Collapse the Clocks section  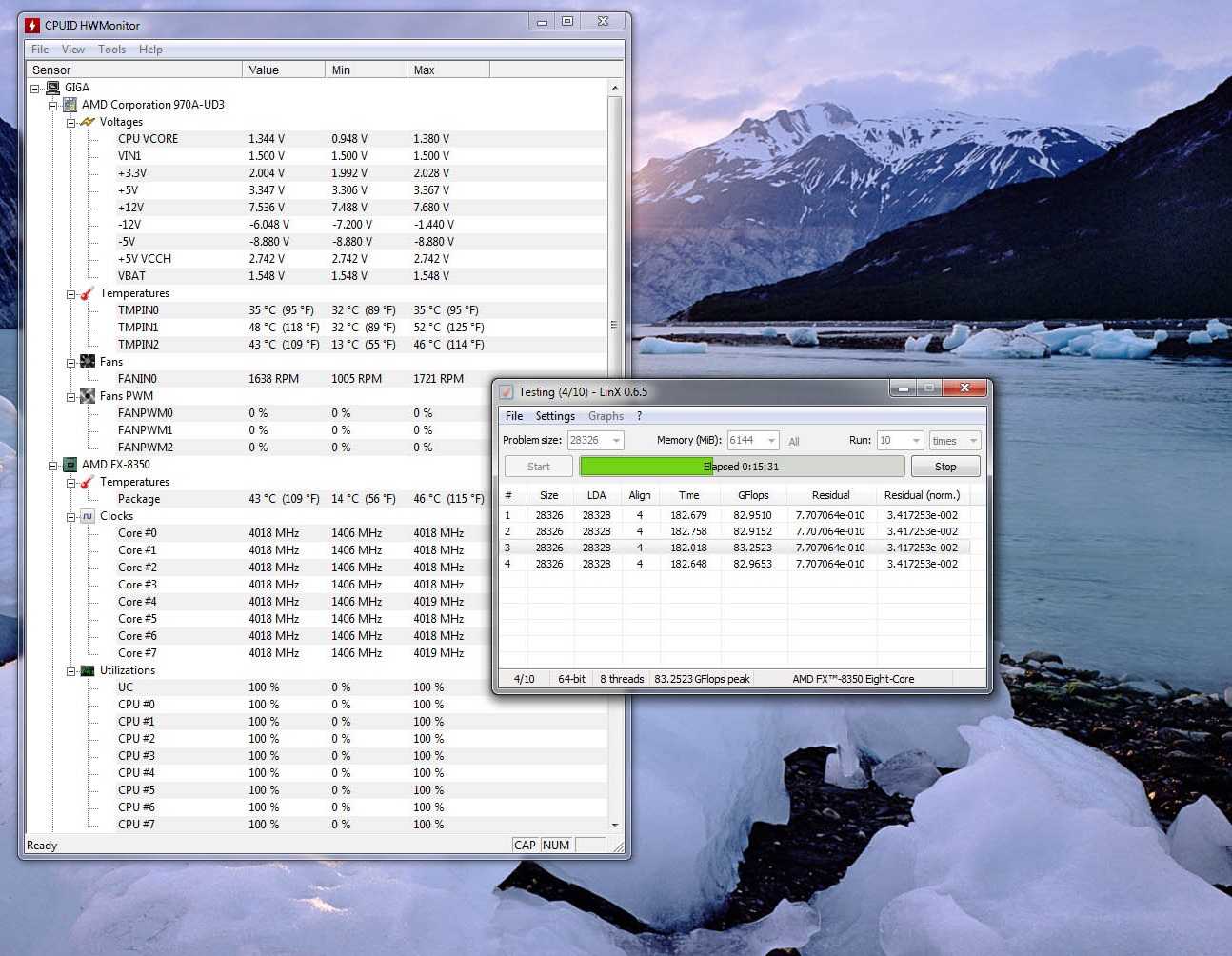coord(70,517)
